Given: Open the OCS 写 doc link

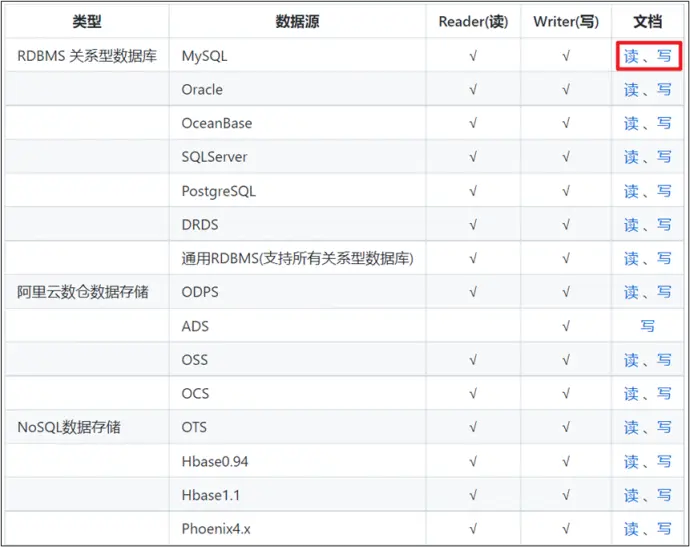Looking at the screenshot, I should [664, 393].
